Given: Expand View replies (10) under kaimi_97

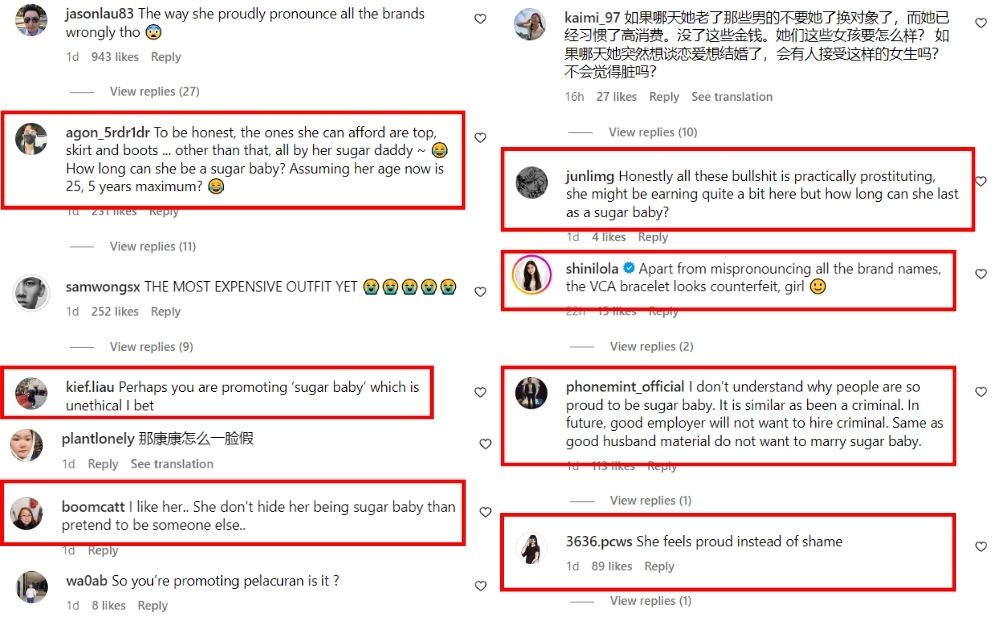Looking at the screenshot, I should click(x=652, y=132).
